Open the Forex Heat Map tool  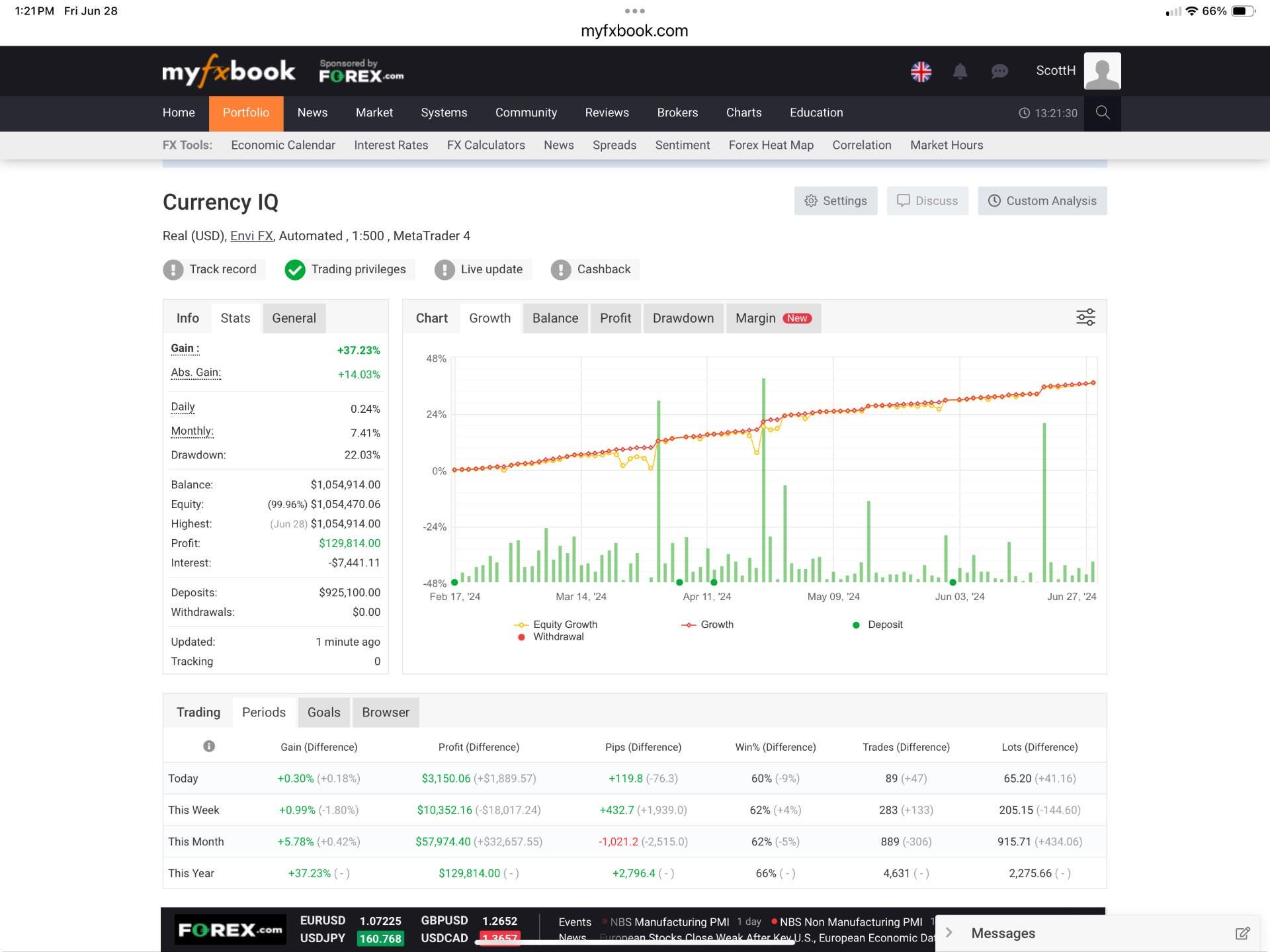pos(771,145)
